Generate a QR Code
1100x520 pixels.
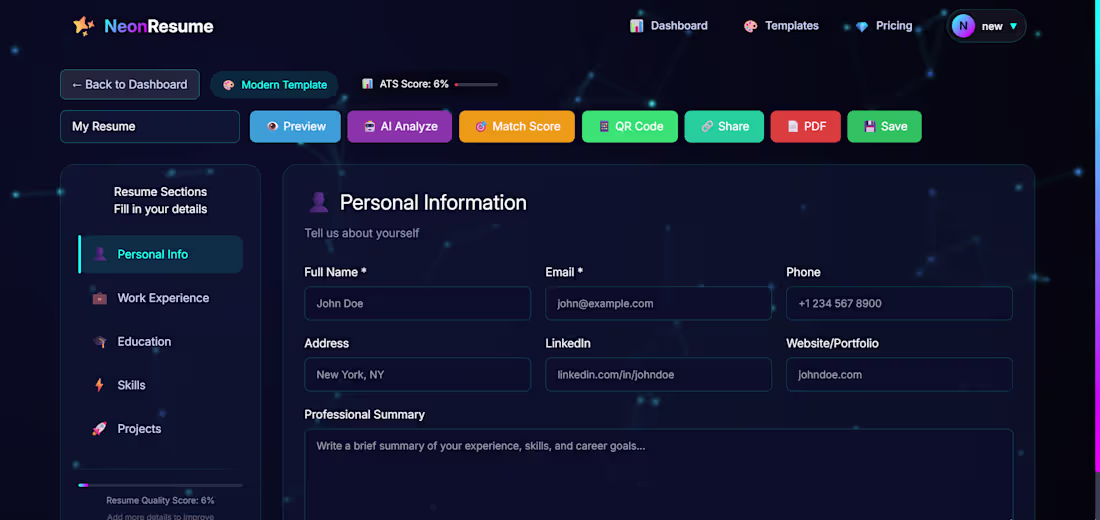(x=630, y=126)
